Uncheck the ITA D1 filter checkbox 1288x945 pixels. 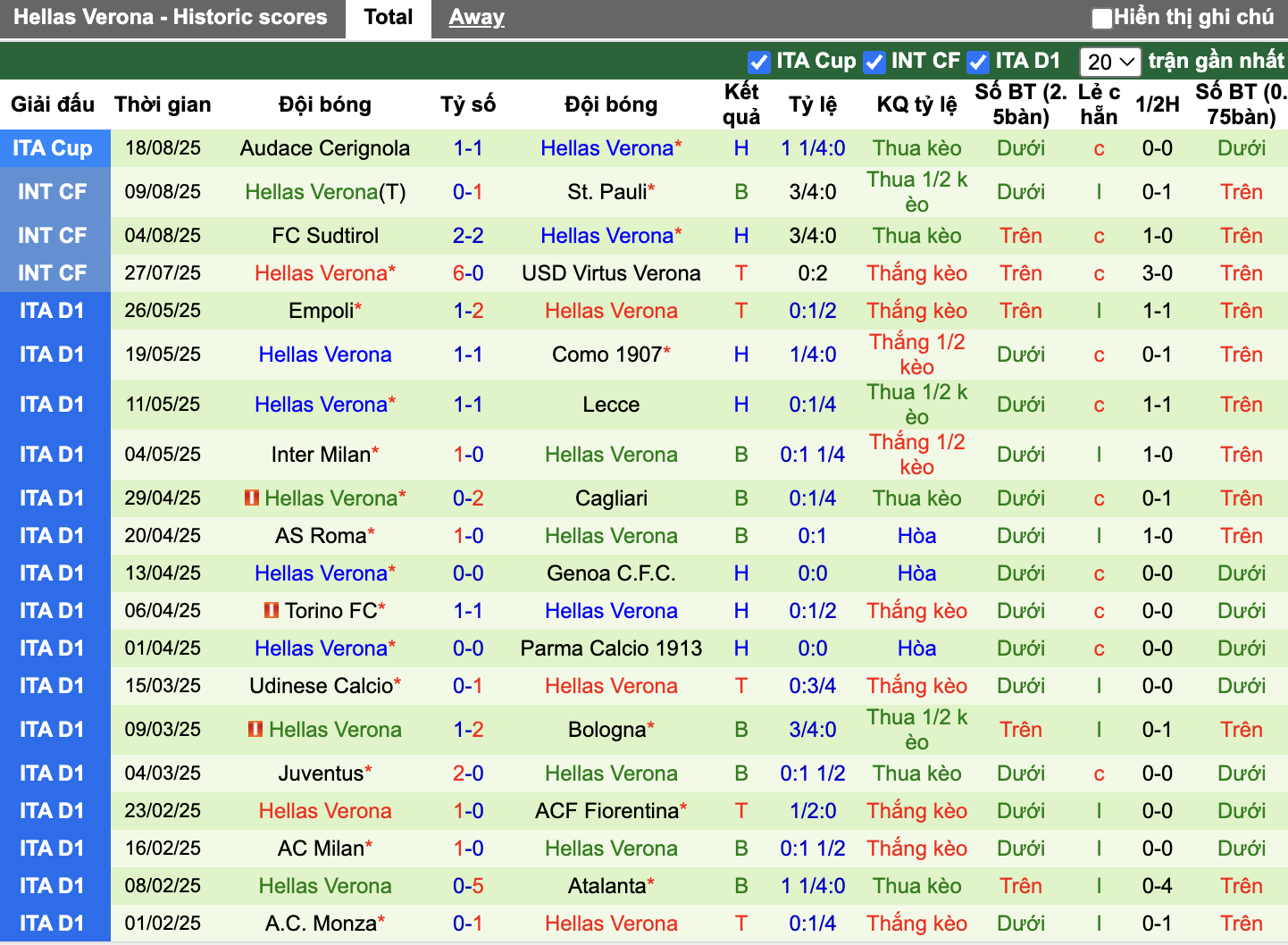[x=978, y=62]
